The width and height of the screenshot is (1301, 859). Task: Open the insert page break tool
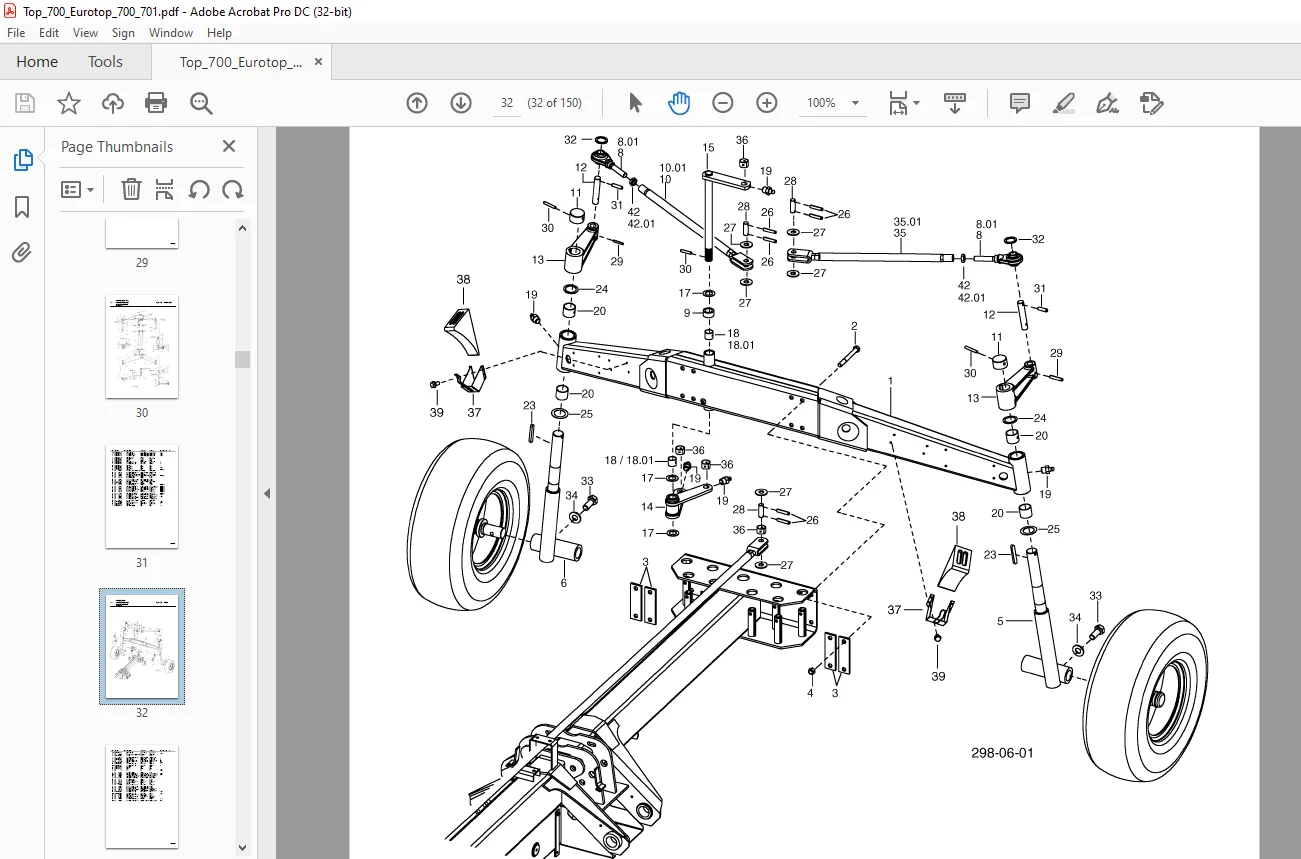[165, 189]
